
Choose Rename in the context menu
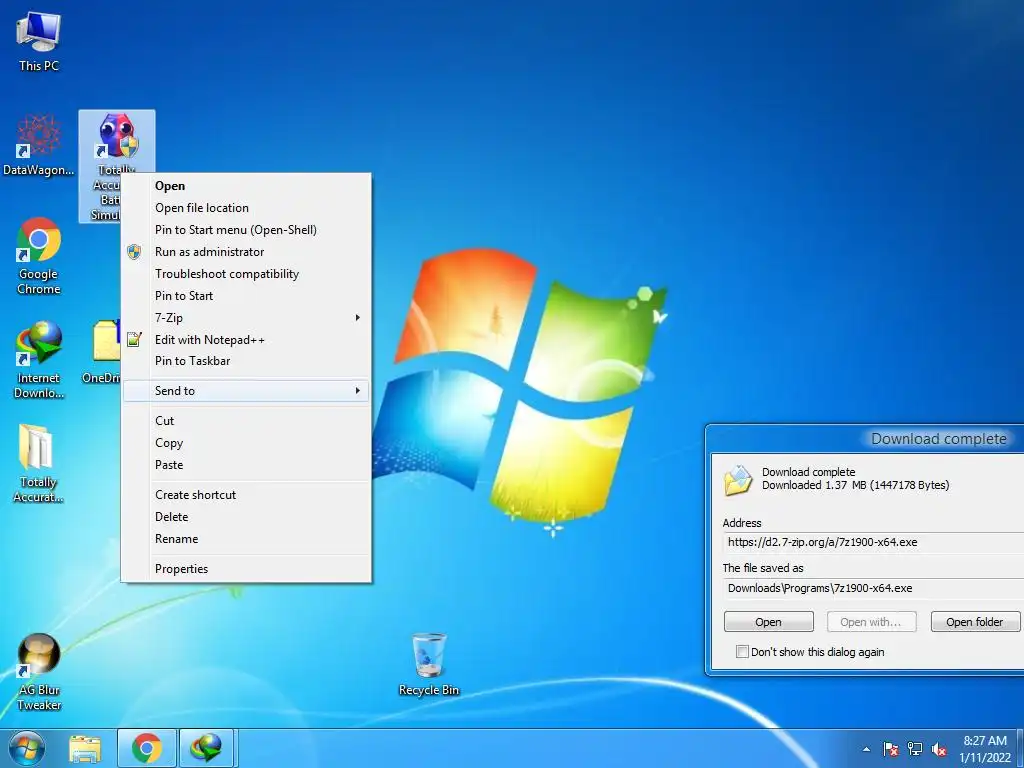point(246,539)
